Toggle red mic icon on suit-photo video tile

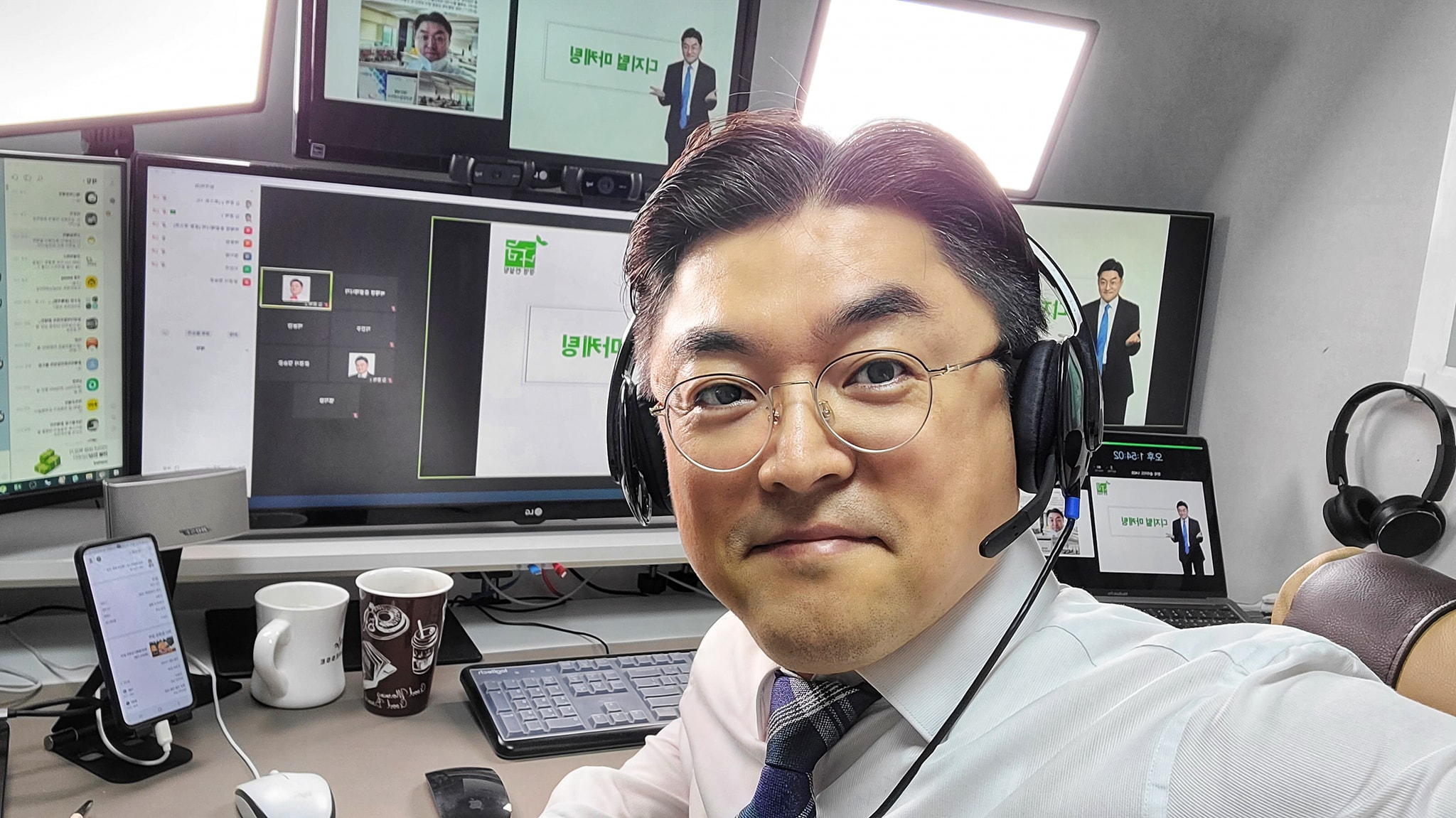tap(390, 380)
